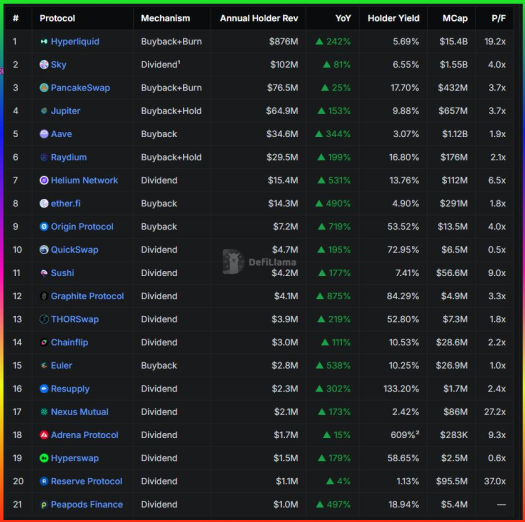The image size is (525, 522).
Task: Sort by the Protocol column header
Action: point(57,18)
